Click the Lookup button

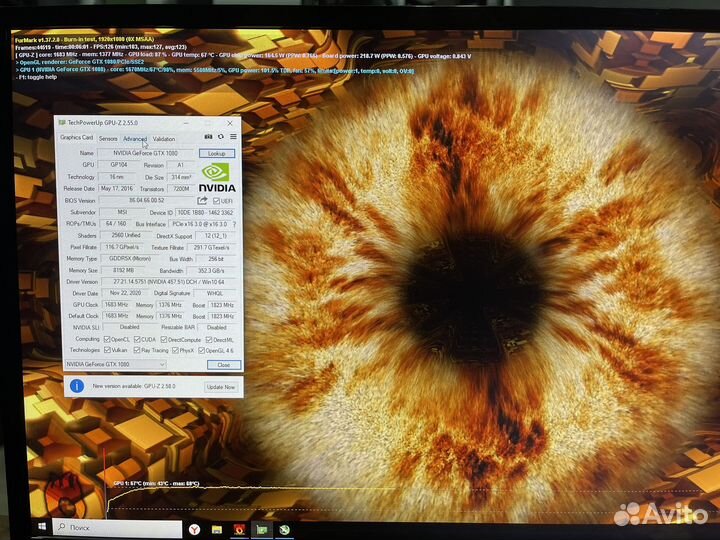[217, 153]
